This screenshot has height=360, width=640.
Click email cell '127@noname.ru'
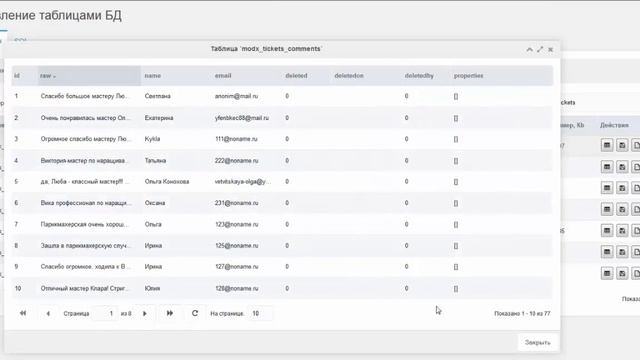[237, 267]
